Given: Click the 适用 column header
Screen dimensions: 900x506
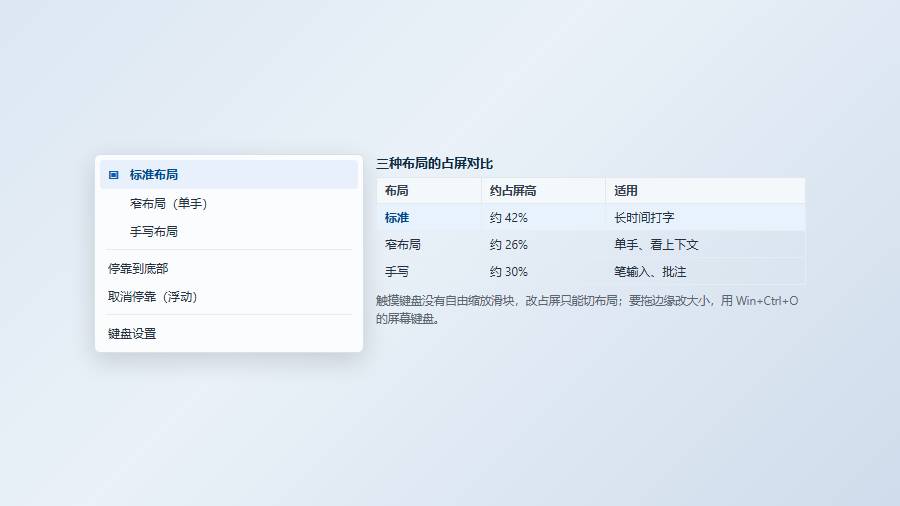Looking at the screenshot, I should 705,191.
